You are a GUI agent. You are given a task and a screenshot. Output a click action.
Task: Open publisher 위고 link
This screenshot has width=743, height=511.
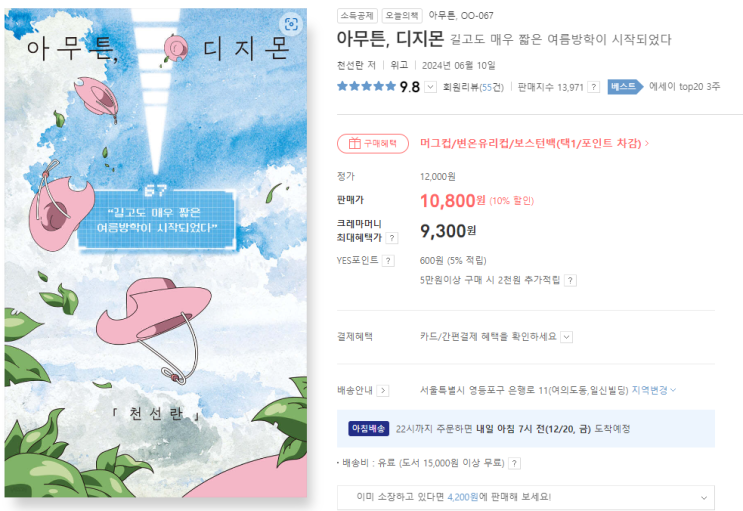399,65
